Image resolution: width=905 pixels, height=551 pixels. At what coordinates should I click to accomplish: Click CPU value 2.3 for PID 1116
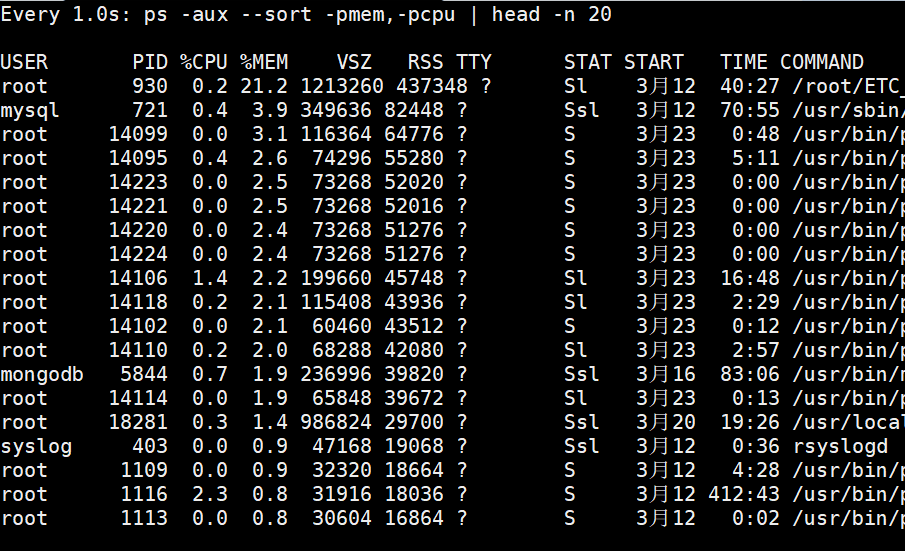(210, 494)
